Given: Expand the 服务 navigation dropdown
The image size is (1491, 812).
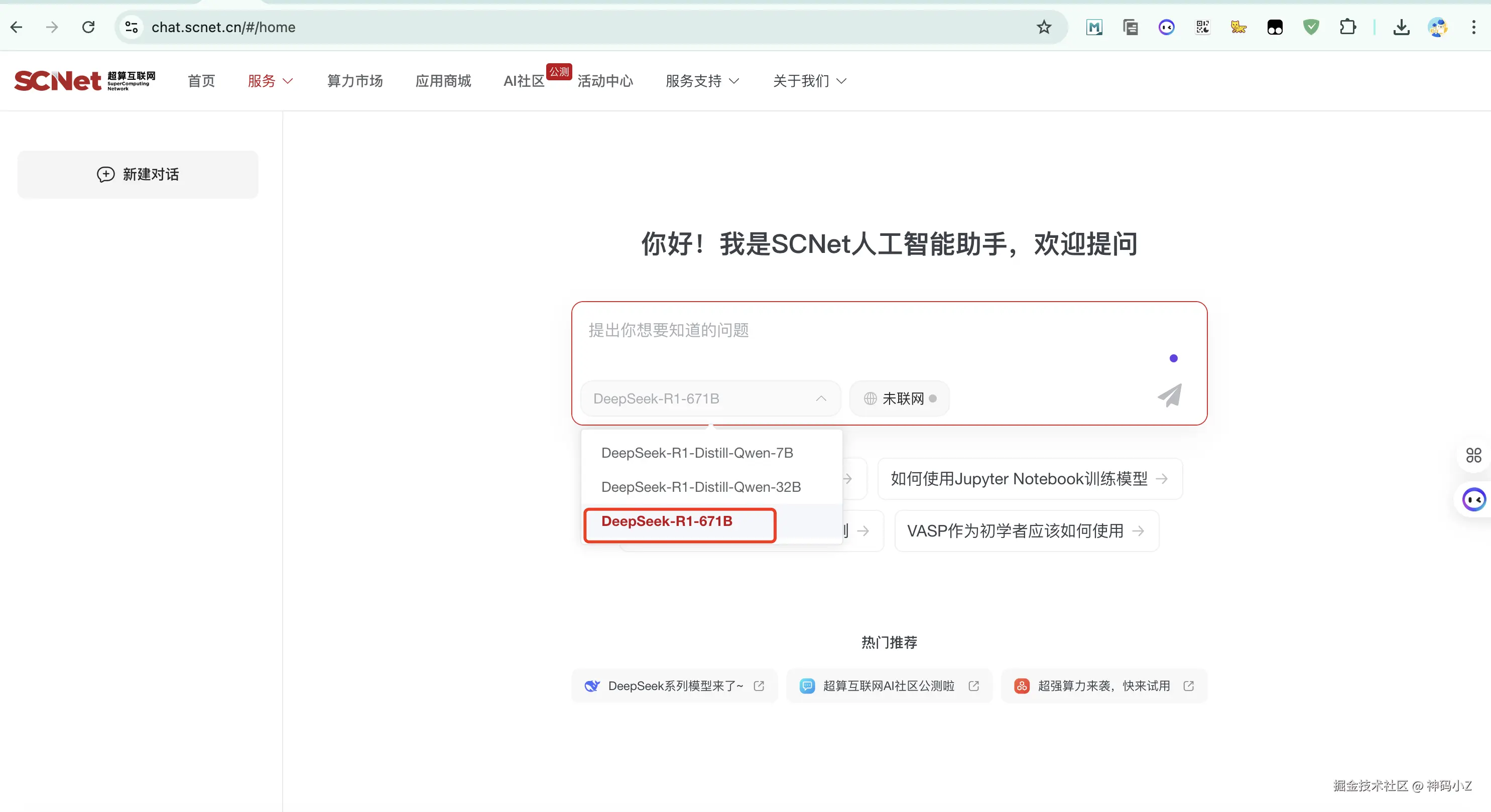Looking at the screenshot, I should pos(270,81).
